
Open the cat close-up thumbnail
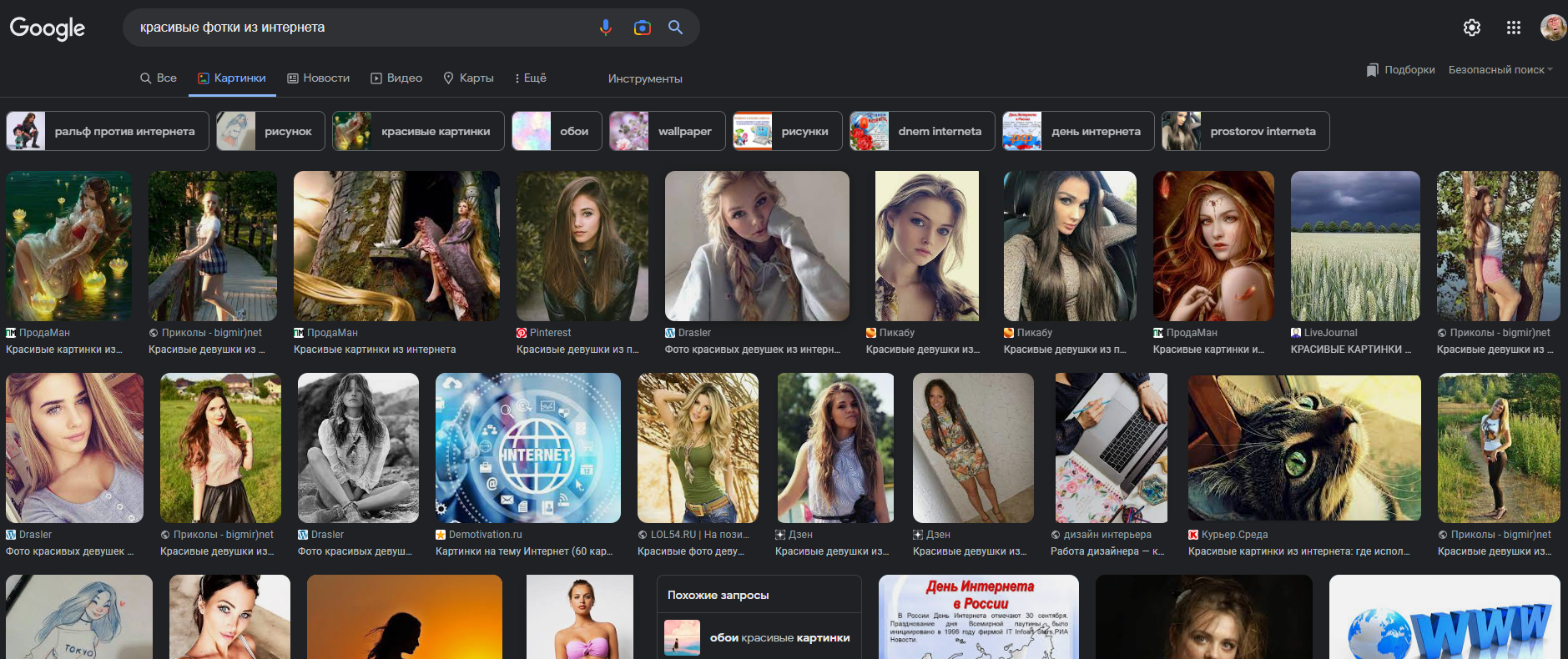pos(1304,448)
